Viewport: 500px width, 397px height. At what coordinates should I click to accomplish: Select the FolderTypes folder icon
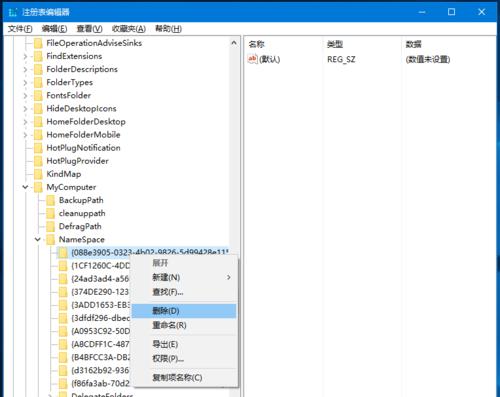[38, 82]
